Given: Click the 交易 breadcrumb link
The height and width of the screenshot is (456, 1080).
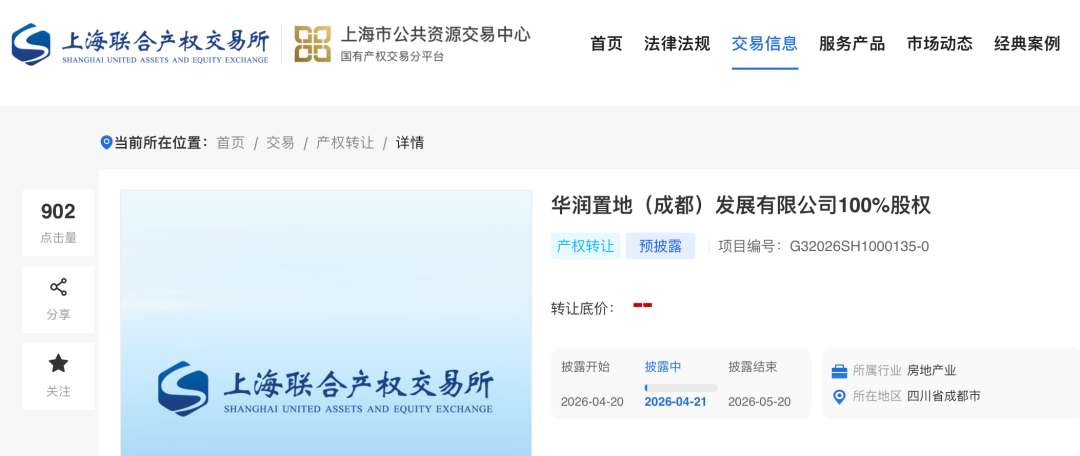Looking at the screenshot, I should (280, 143).
